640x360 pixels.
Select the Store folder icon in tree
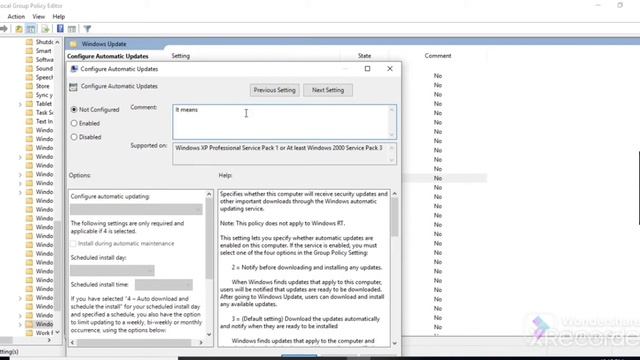pyautogui.click(x=29, y=86)
